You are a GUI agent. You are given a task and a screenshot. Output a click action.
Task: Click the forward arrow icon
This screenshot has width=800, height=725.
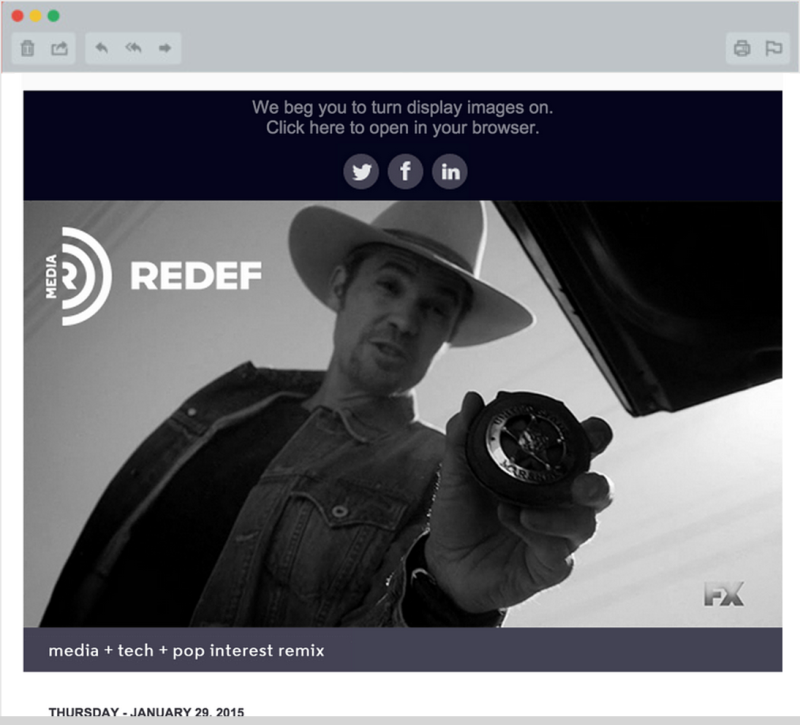click(165, 48)
